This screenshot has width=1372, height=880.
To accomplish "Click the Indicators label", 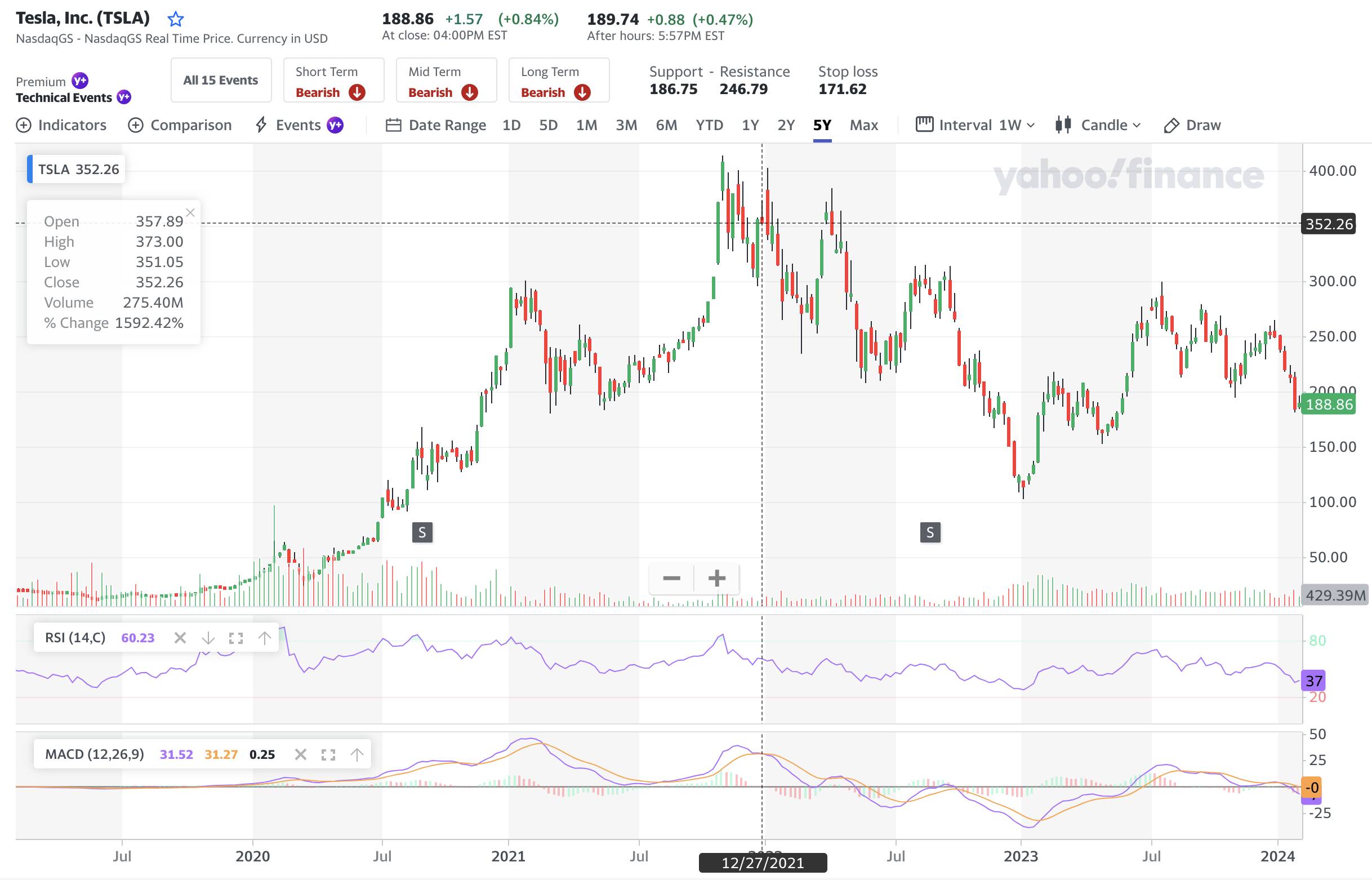I will coord(72,125).
